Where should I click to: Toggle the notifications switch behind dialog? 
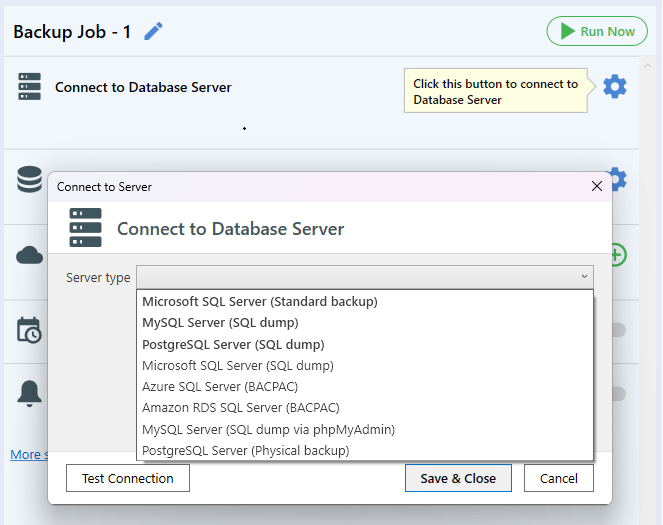[619, 394]
